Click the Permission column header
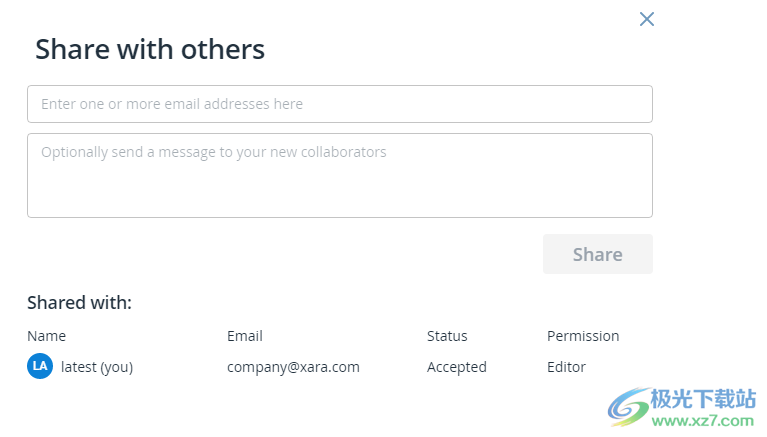 coord(583,336)
